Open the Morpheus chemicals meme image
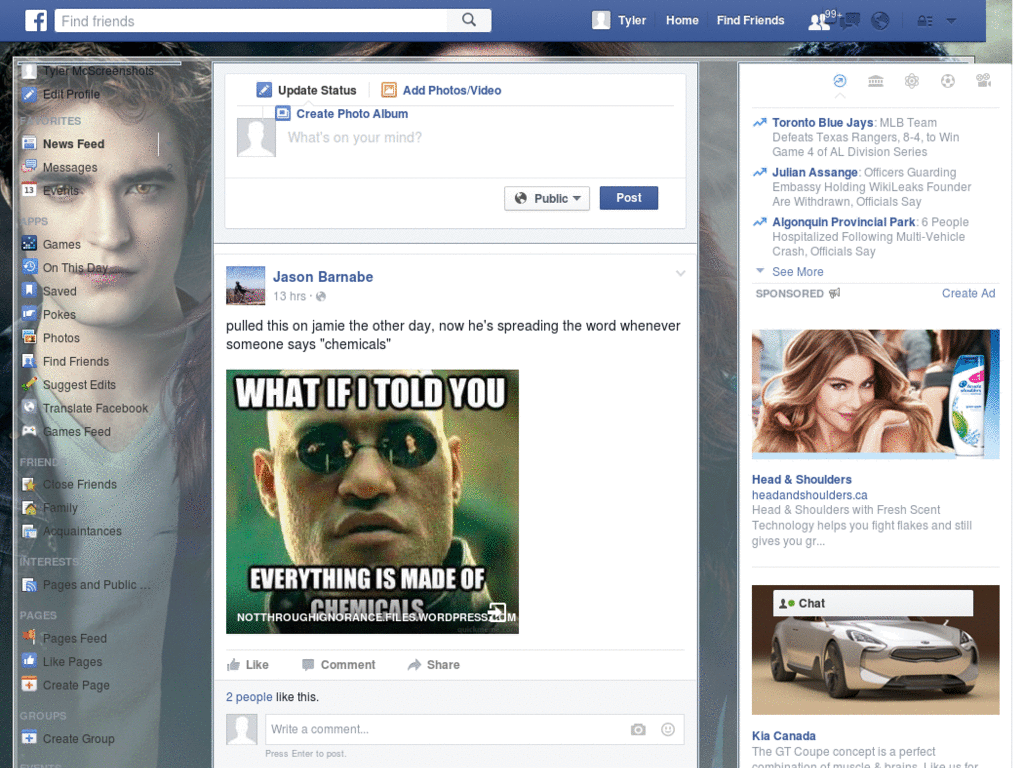1024x768 pixels. click(x=372, y=502)
